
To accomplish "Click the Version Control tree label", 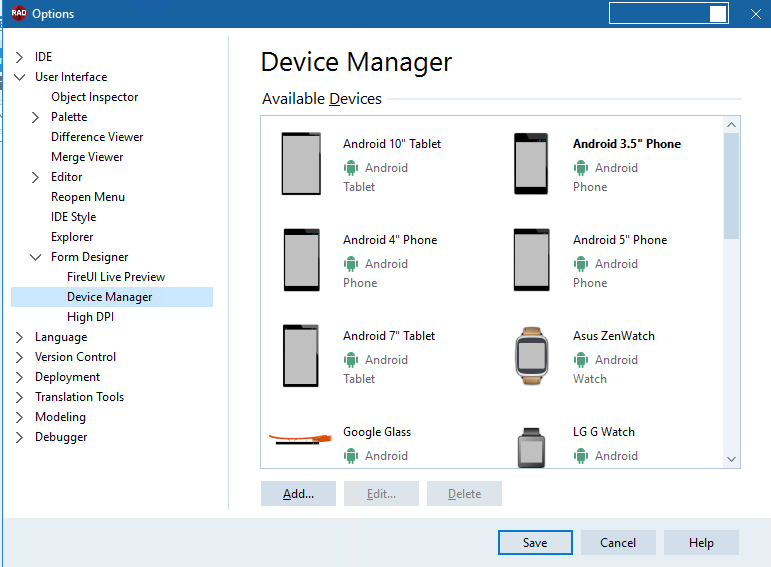I will click(x=75, y=357).
